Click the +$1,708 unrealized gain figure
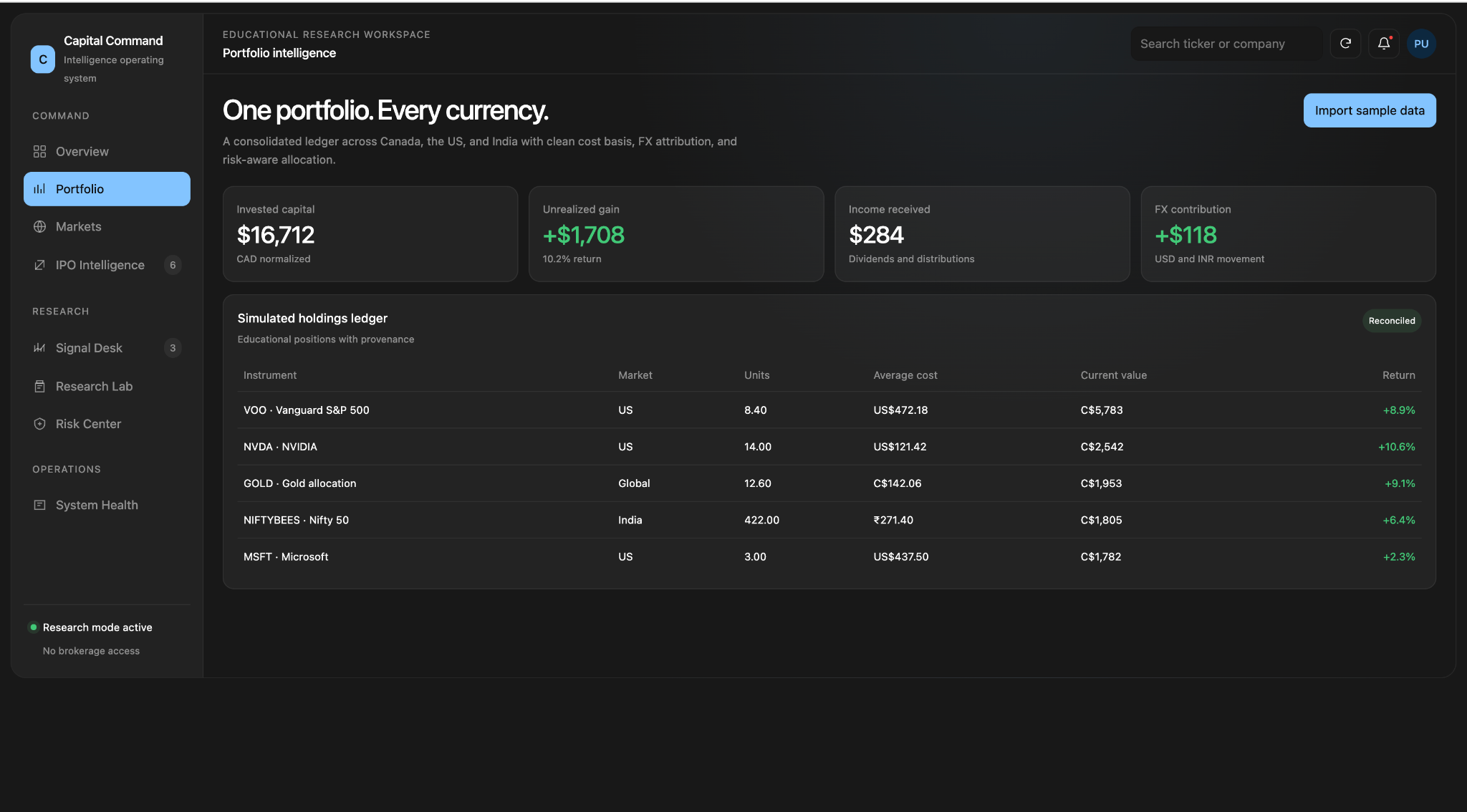 584,235
